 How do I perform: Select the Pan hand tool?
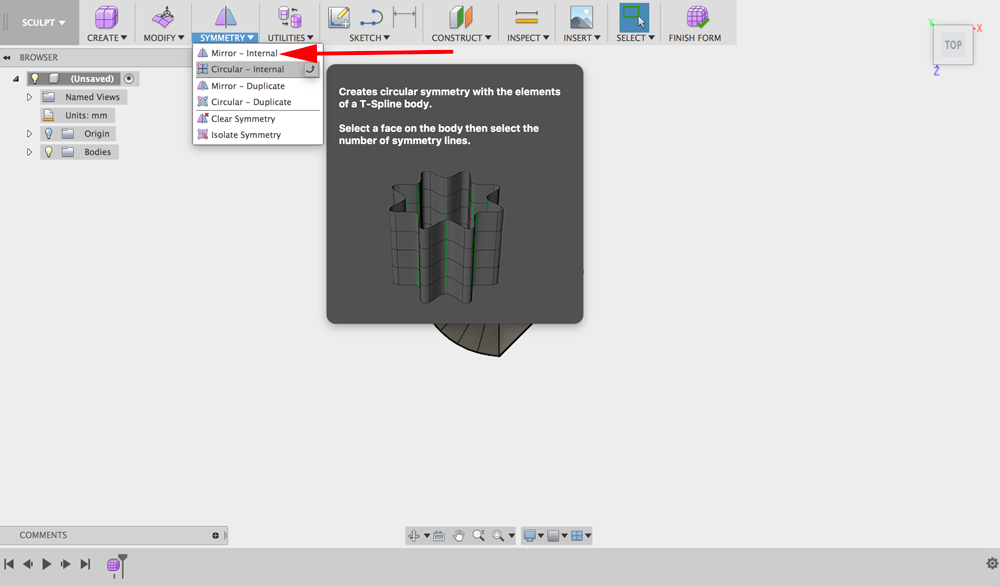459,536
